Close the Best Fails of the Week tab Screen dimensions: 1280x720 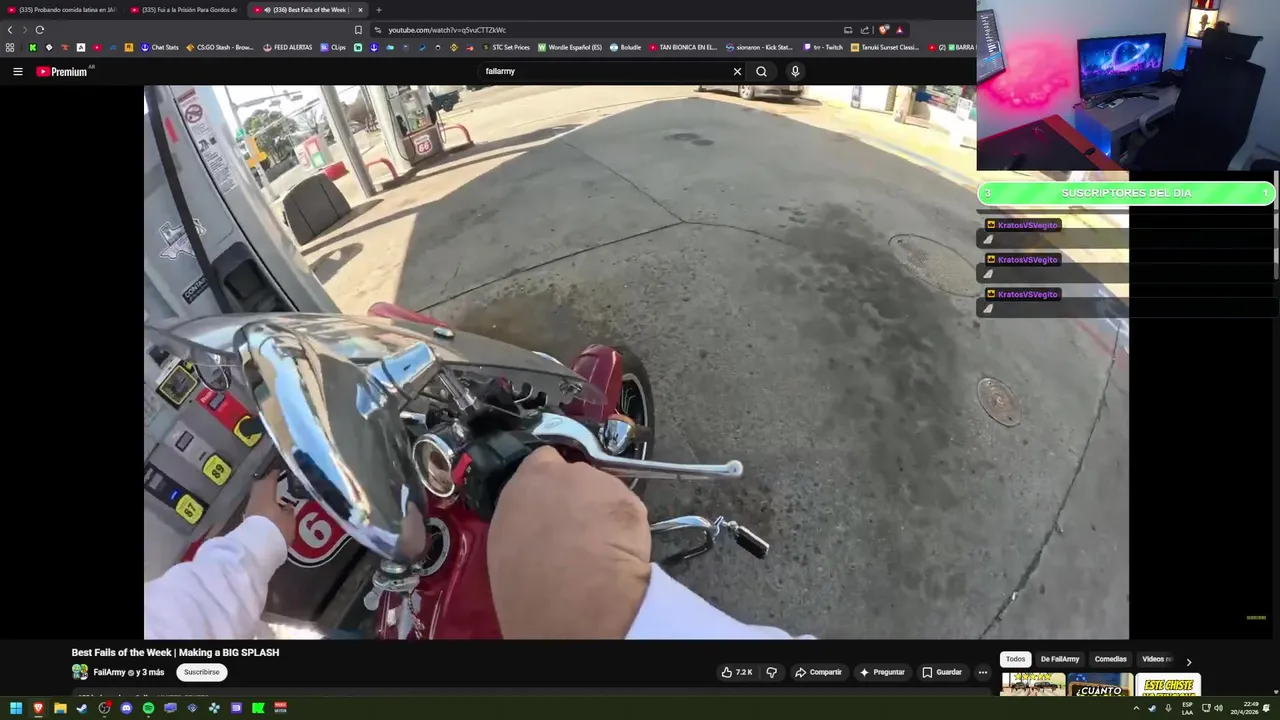pyautogui.click(x=360, y=10)
